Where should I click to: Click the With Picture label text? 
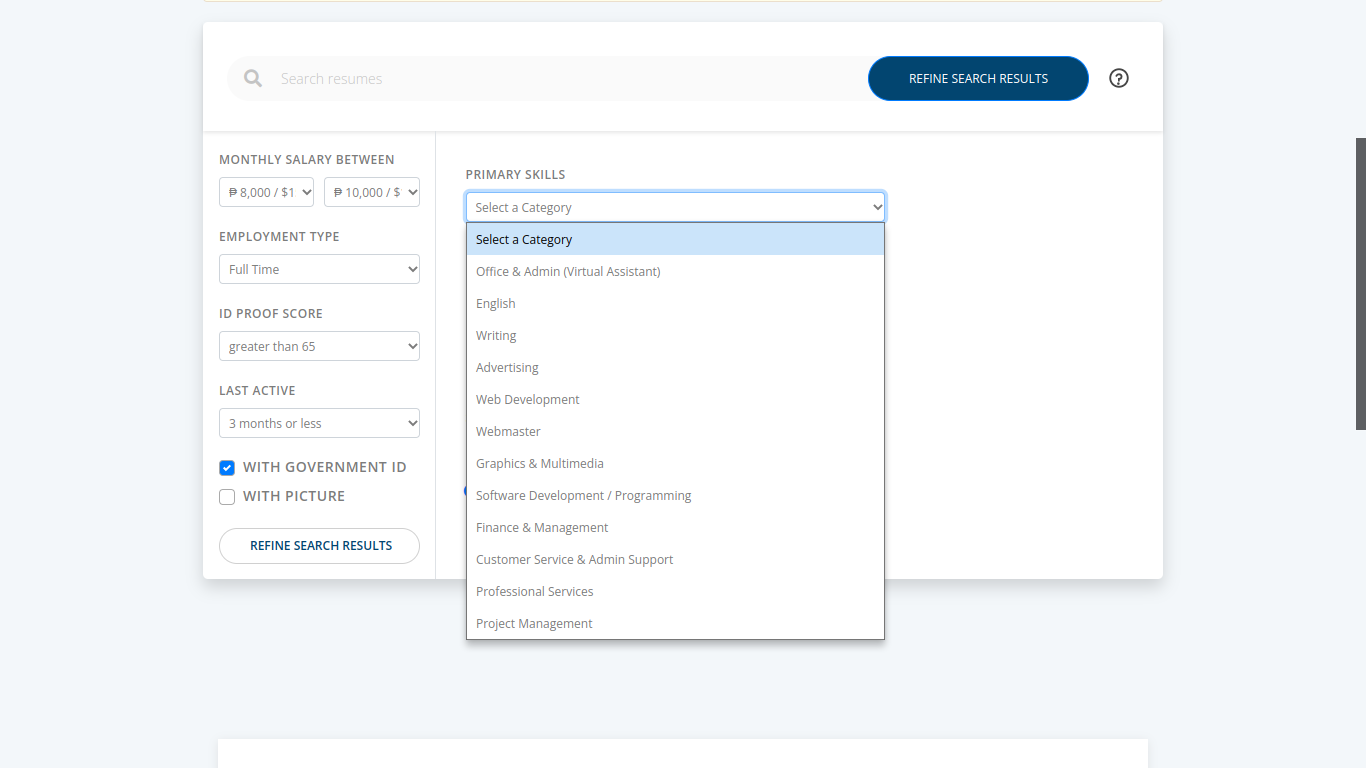coord(294,496)
